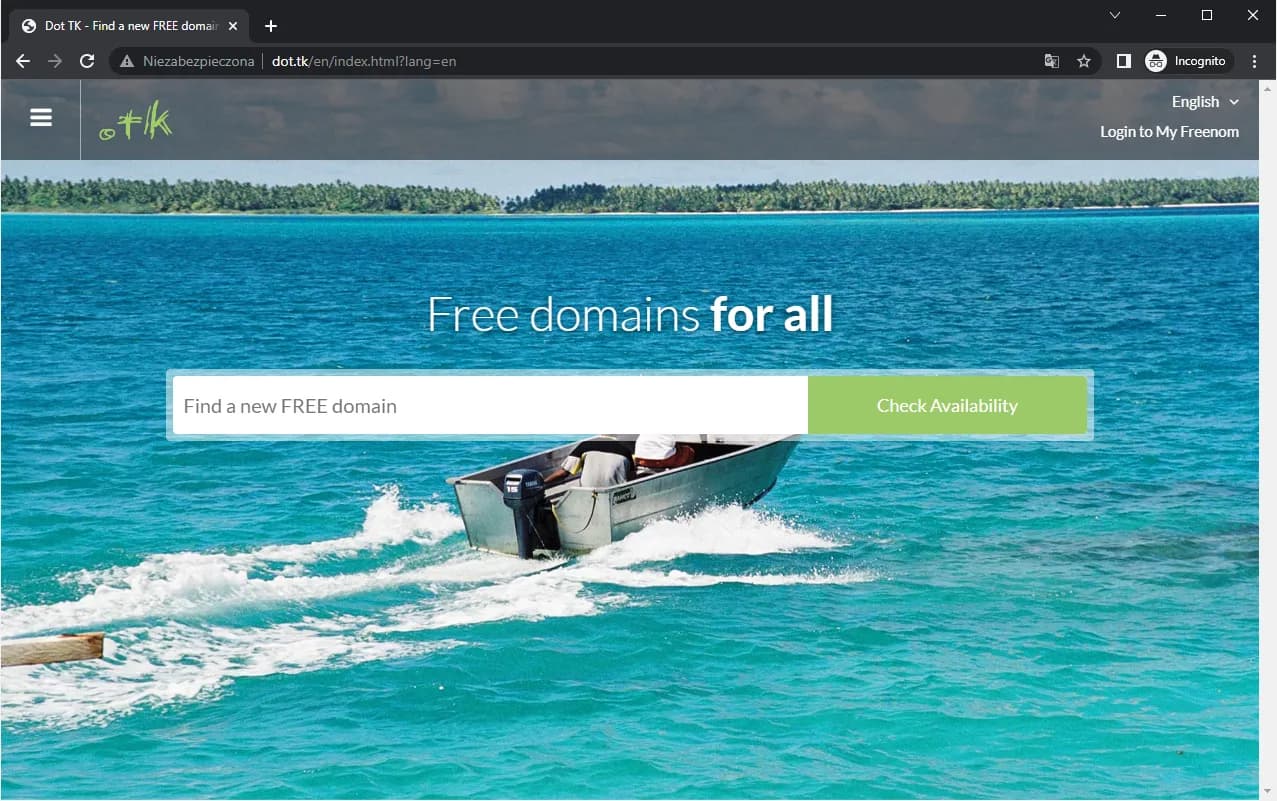
Task: Open the hamburger menu on the site
Action: click(41, 118)
